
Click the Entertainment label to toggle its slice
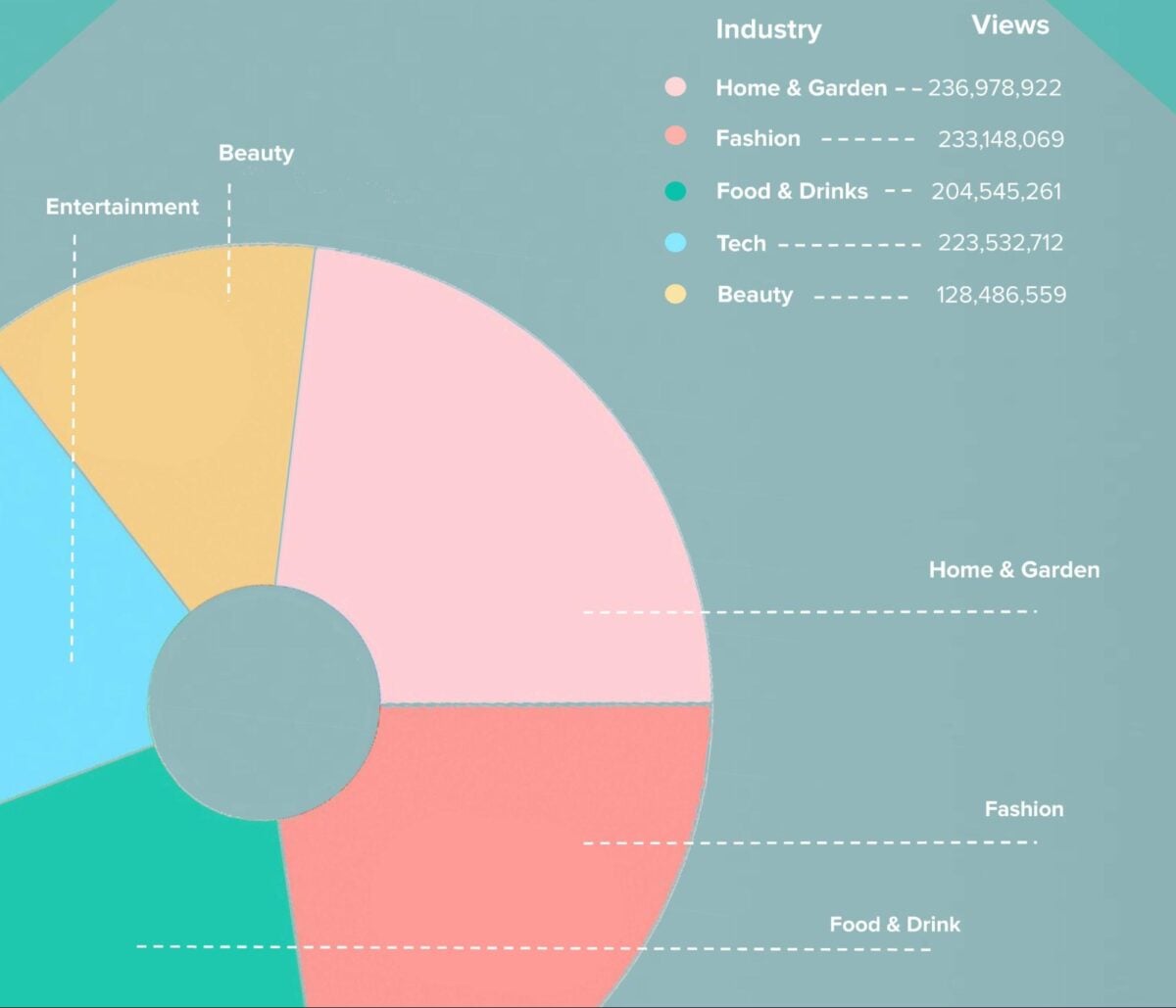pyautogui.click(x=121, y=207)
